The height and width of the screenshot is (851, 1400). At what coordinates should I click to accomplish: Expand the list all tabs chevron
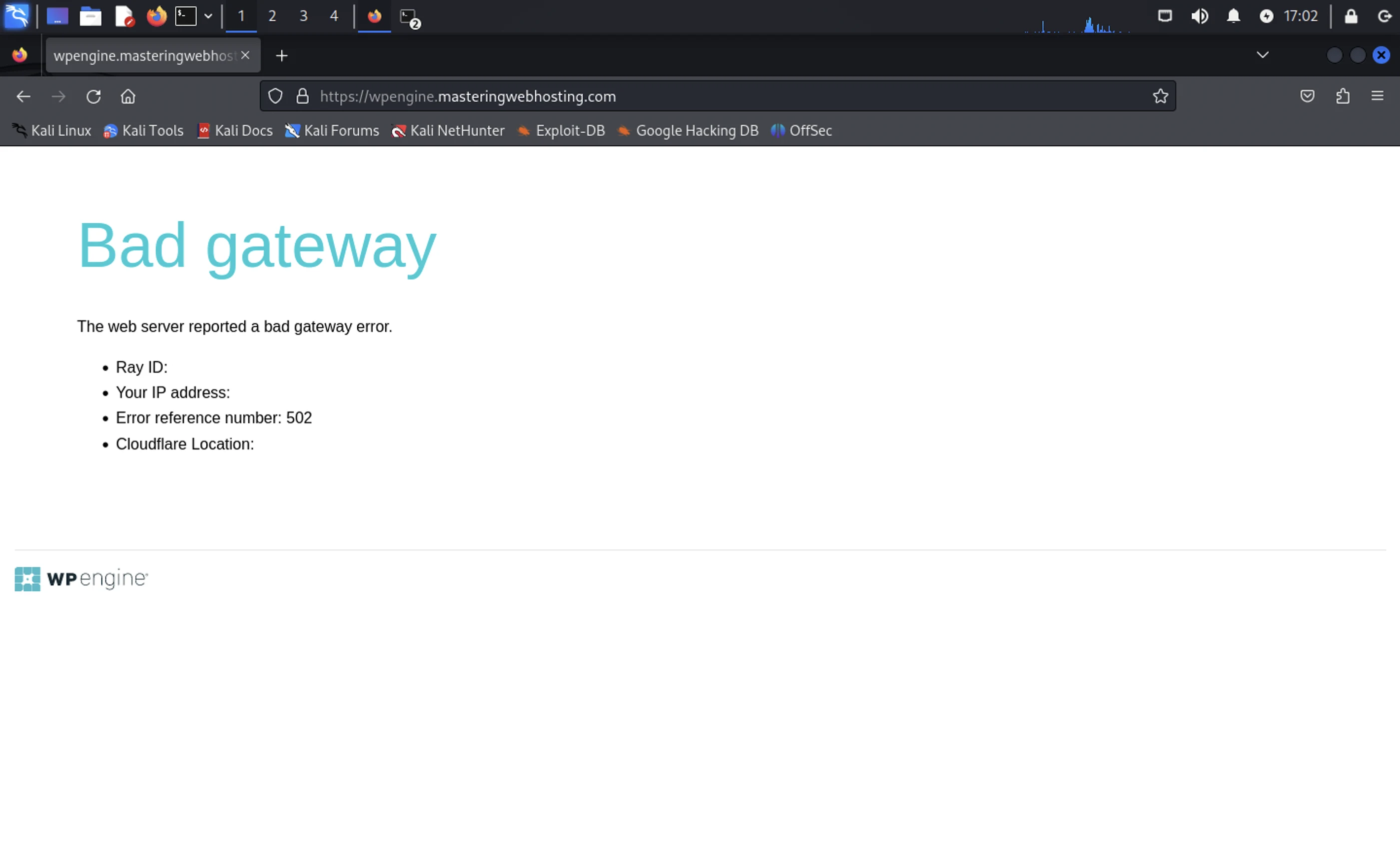[1263, 55]
